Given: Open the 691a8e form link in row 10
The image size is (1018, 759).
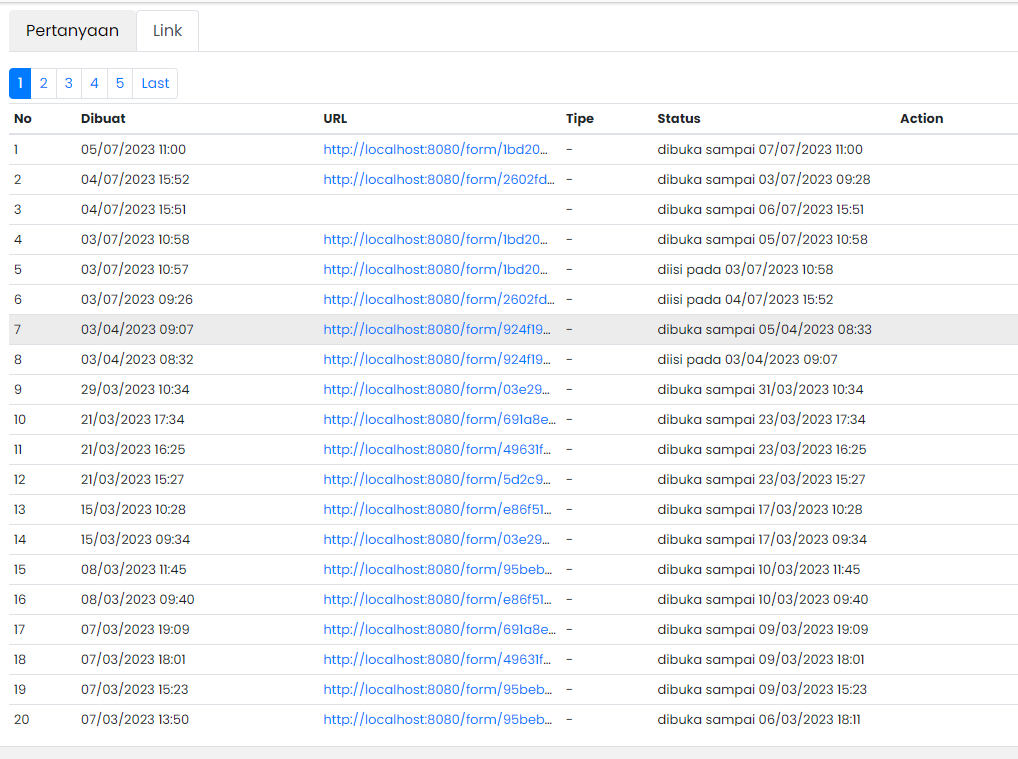Looking at the screenshot, I should 439,419.
